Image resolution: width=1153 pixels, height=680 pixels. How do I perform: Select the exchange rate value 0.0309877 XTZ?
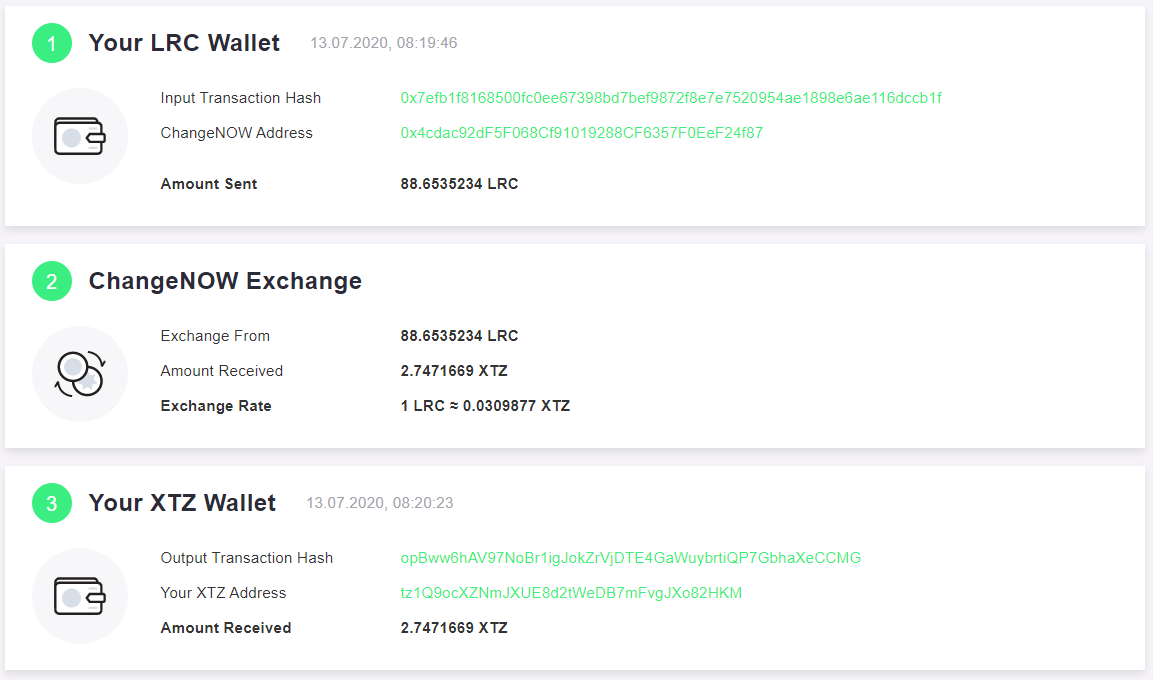click(x=485, y=406)
